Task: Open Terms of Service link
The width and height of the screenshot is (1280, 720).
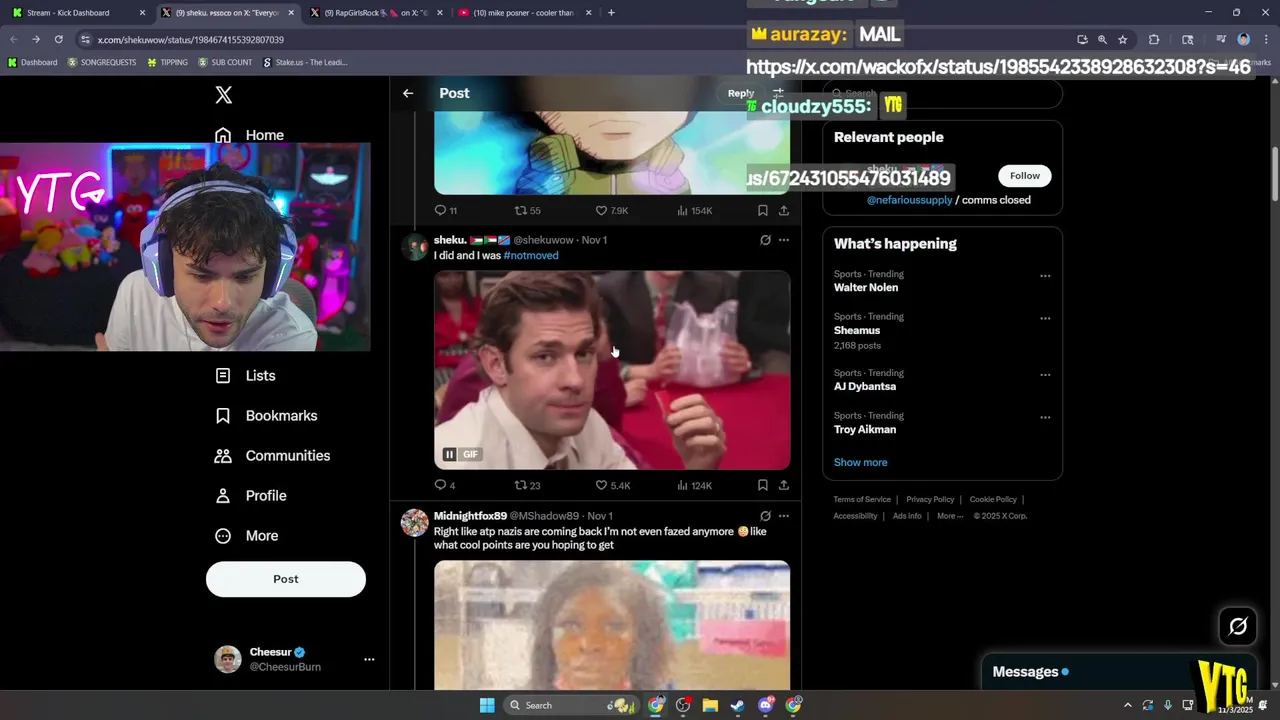Action: [x=862, y=499]
